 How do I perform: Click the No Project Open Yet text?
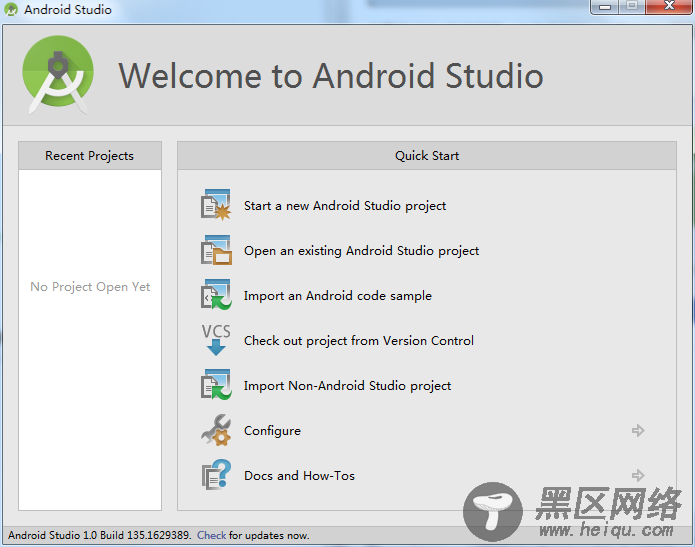[90, 287]
